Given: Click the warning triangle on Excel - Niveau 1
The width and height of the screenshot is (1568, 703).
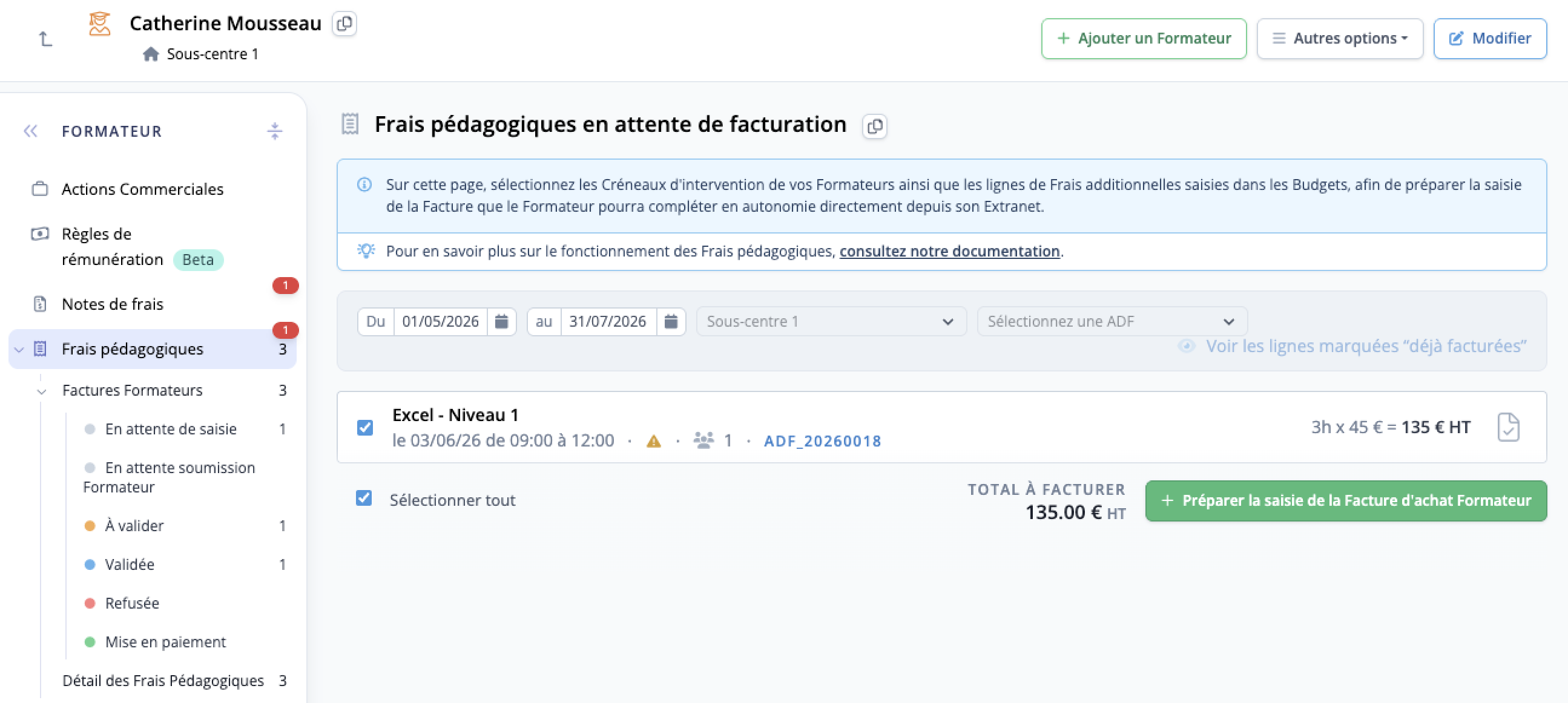Looking at the screenshot, I should (x=654, y=441).
